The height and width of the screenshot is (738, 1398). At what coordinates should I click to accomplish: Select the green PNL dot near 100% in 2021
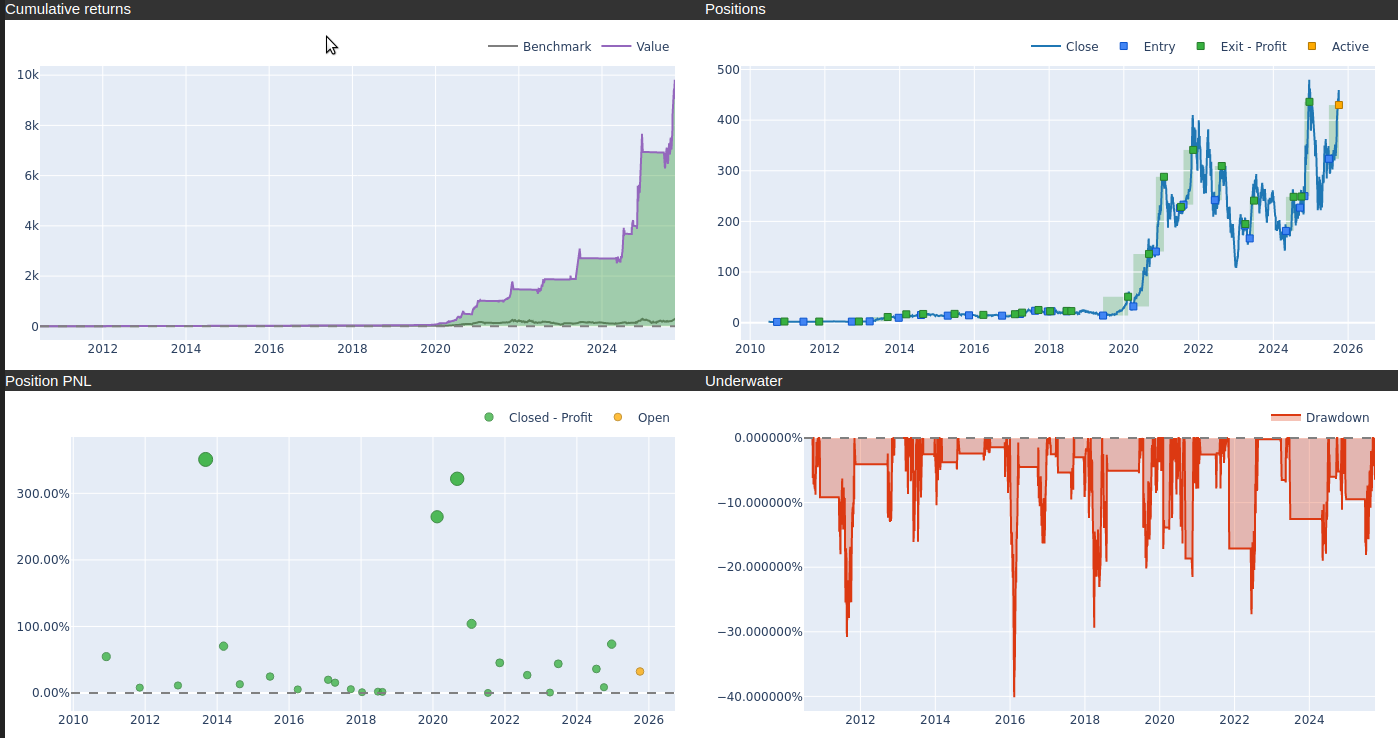[472, 624]
